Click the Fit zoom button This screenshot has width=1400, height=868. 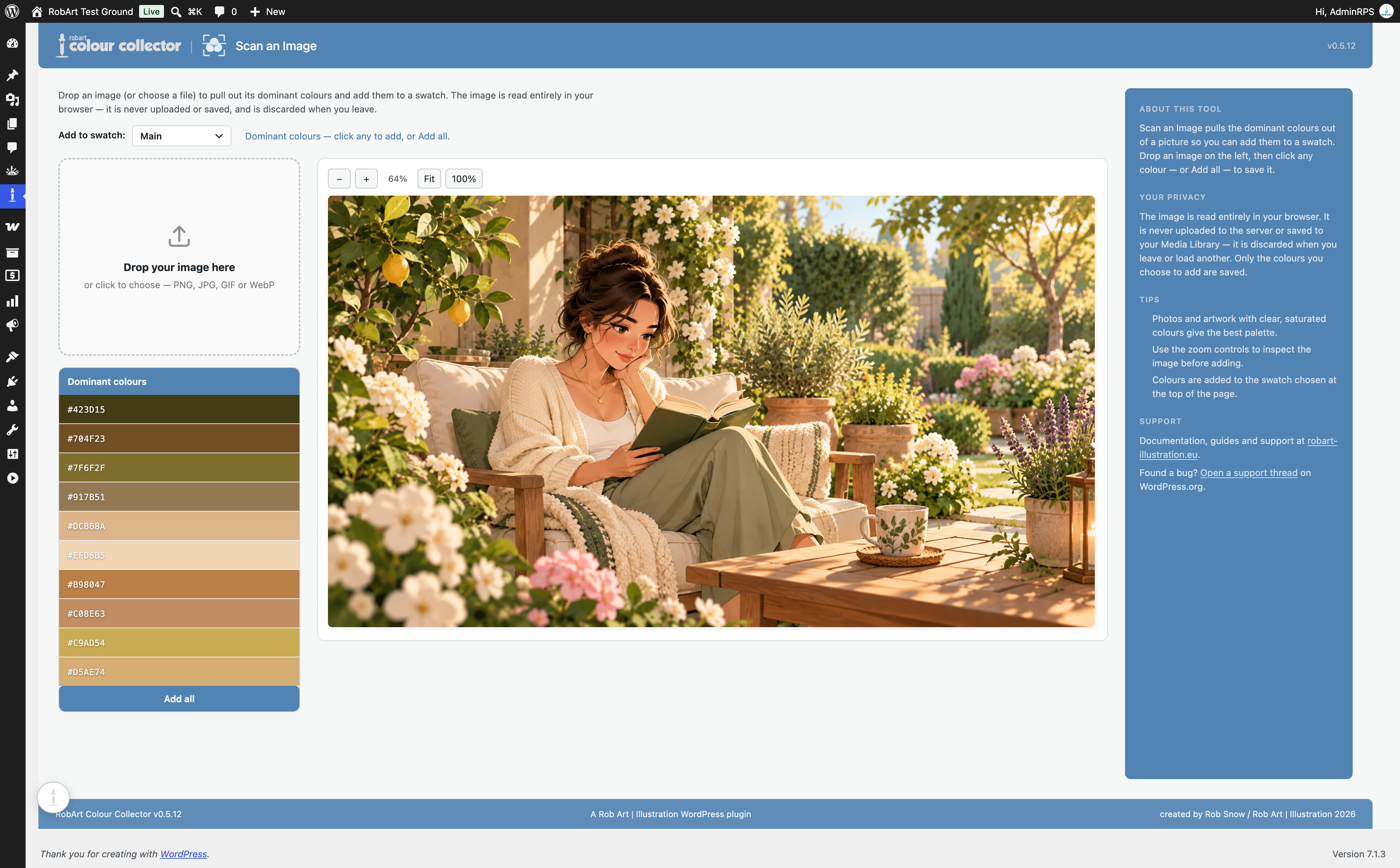(429, 179)
